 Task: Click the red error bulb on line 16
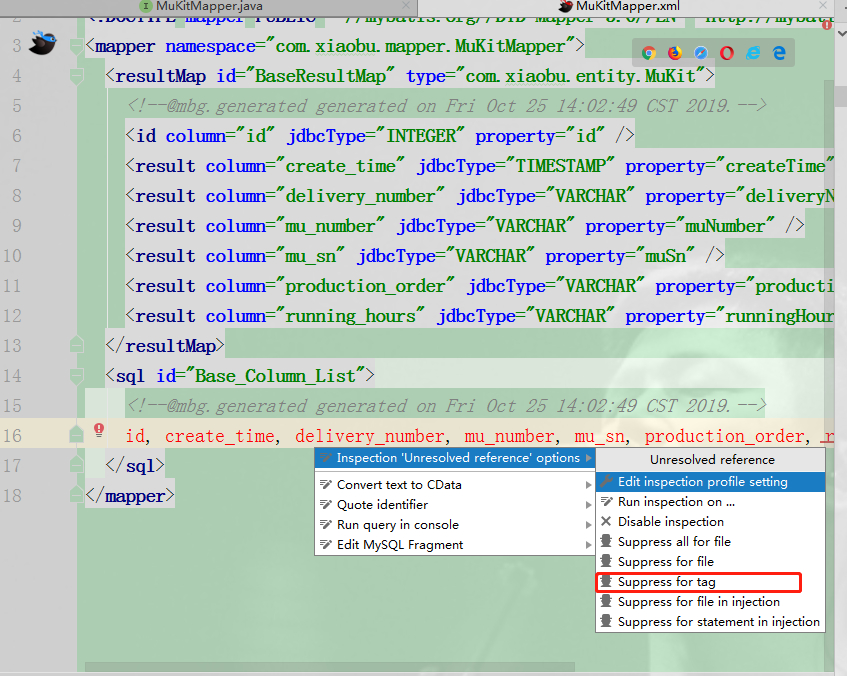pos(99,430)
